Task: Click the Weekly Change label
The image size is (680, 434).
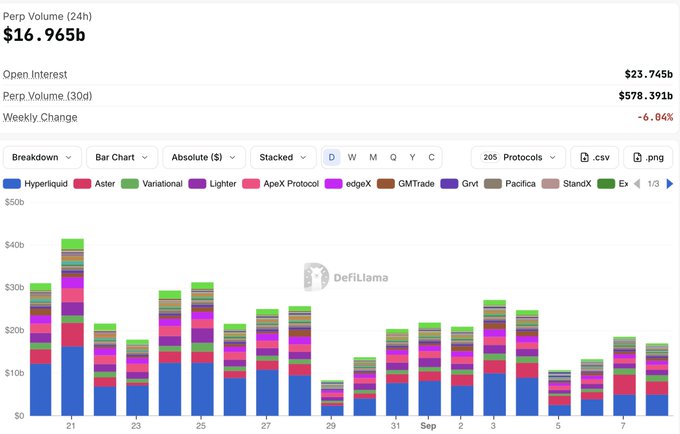Action: point(40,117)
